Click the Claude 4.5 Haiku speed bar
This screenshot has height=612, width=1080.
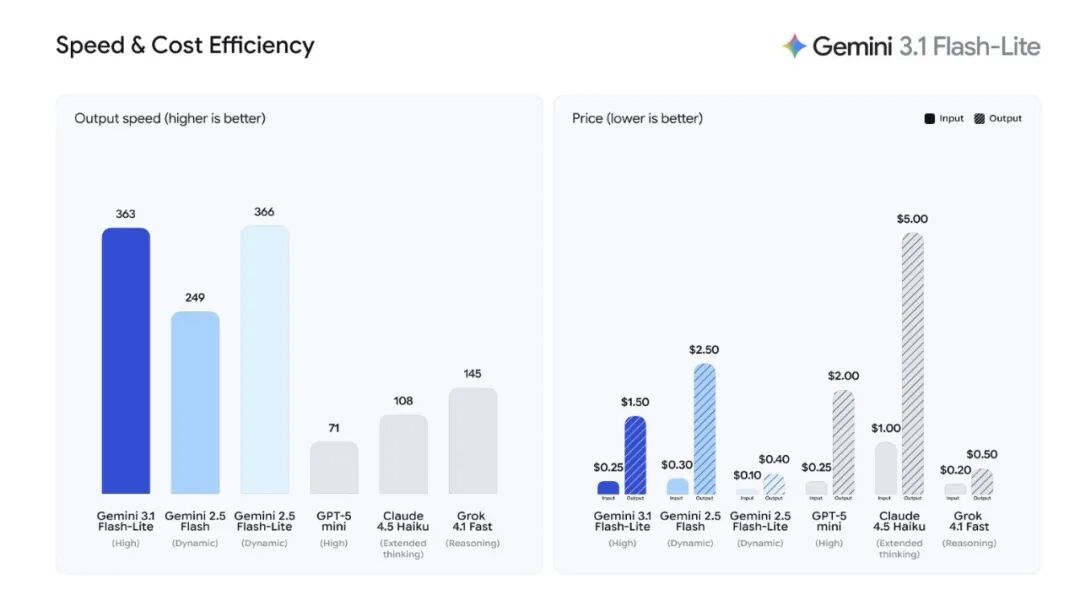point(403,454)
